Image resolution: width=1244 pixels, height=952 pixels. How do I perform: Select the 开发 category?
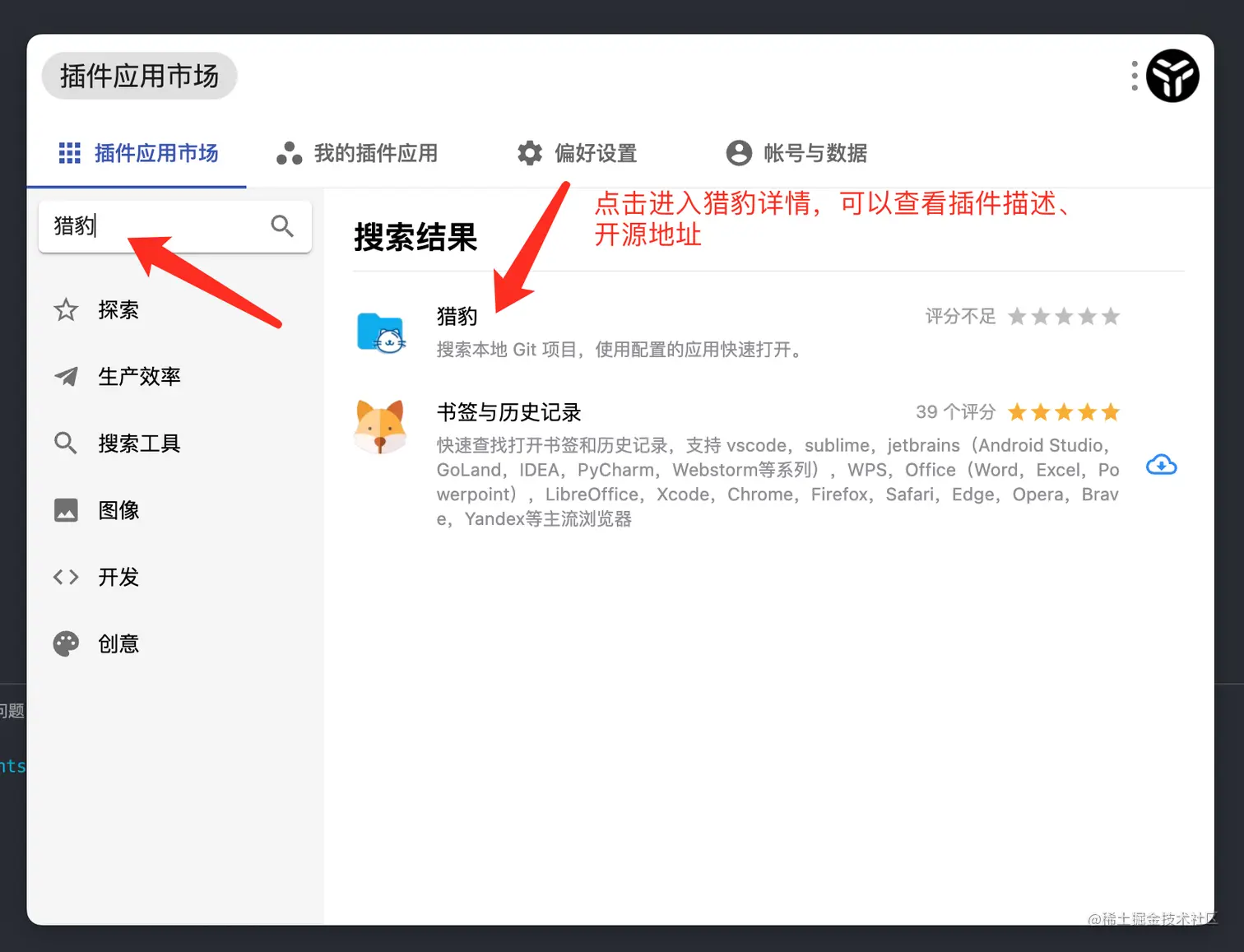[175, 577]
